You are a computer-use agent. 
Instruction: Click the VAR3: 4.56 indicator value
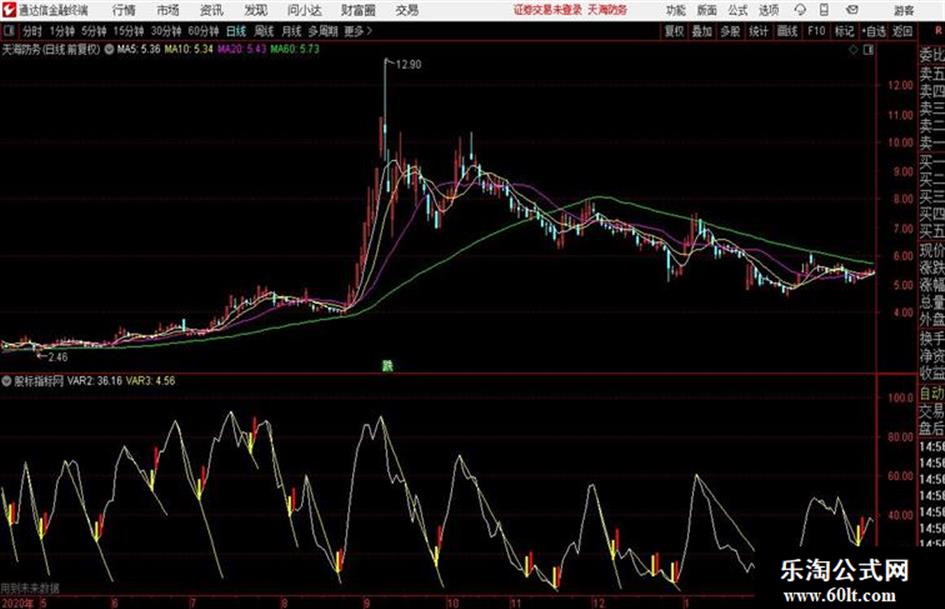tap(151, 381)
